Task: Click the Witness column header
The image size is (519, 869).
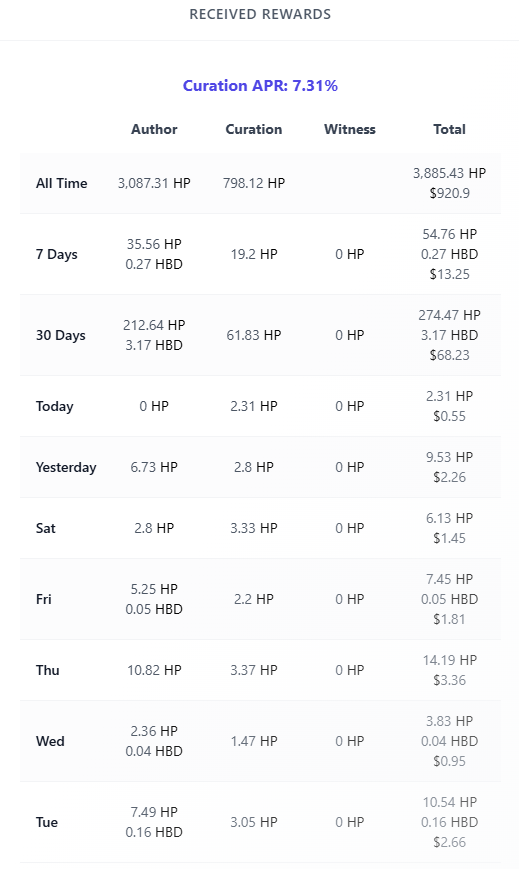Action: (350, 129)
